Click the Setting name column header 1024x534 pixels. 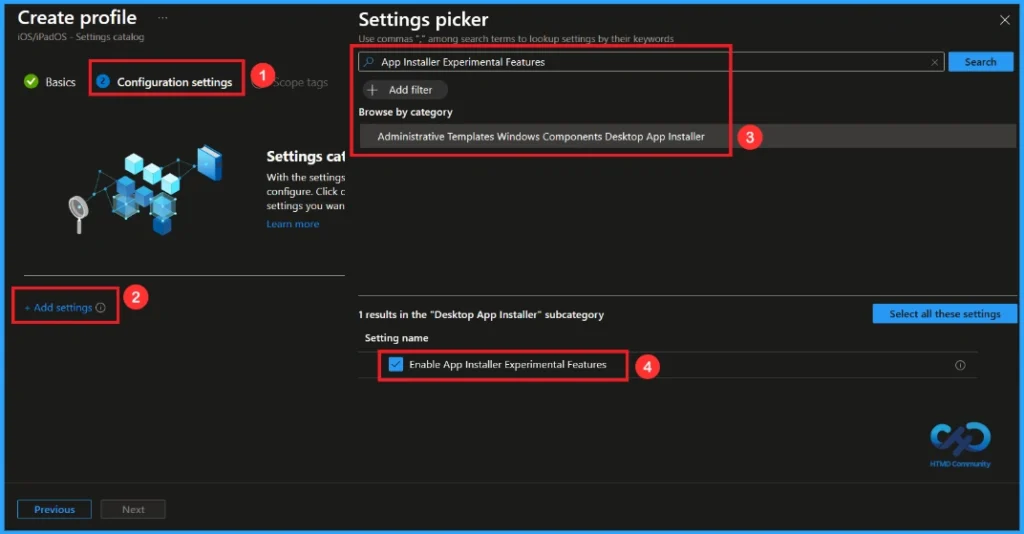pyautogui.click(x=396, y=338)
